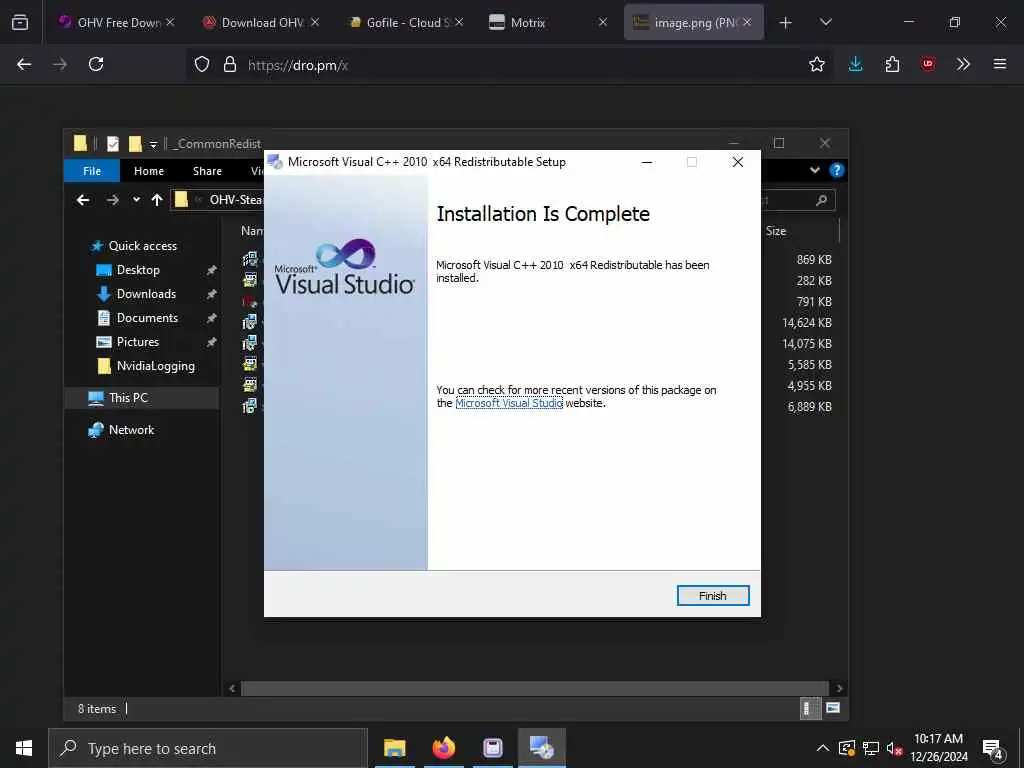1024x768 pixels.
Task: Open Pictures in the navigation pane
Action: [x=137, y=342]
